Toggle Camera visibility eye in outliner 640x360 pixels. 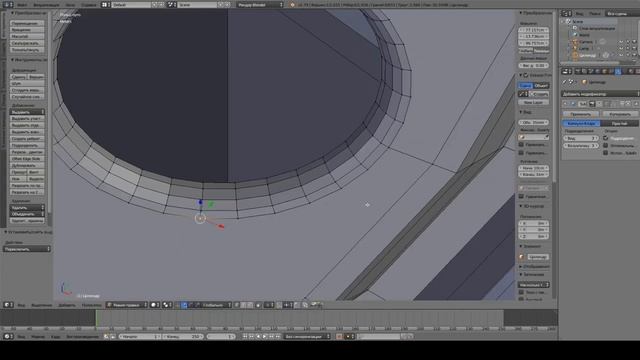(621, 42)
